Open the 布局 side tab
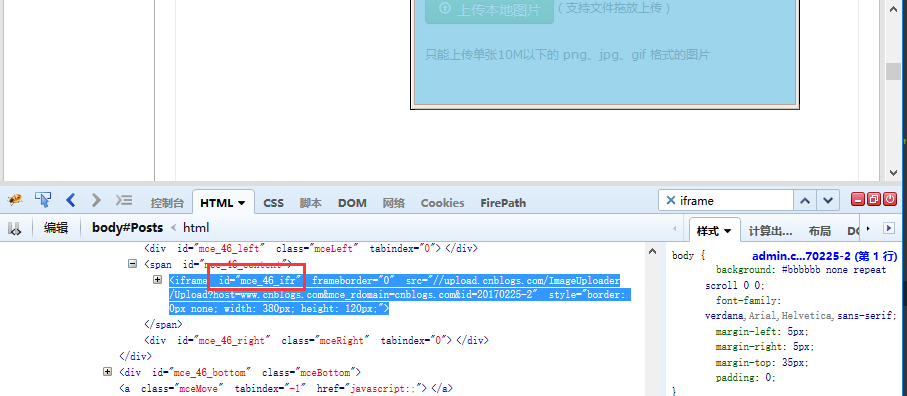 click(x=820, y=231)
